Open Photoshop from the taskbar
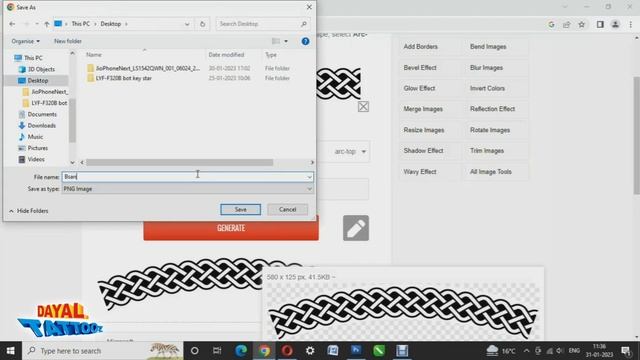This screenshot has height=360, width=640. click(356, 351)
